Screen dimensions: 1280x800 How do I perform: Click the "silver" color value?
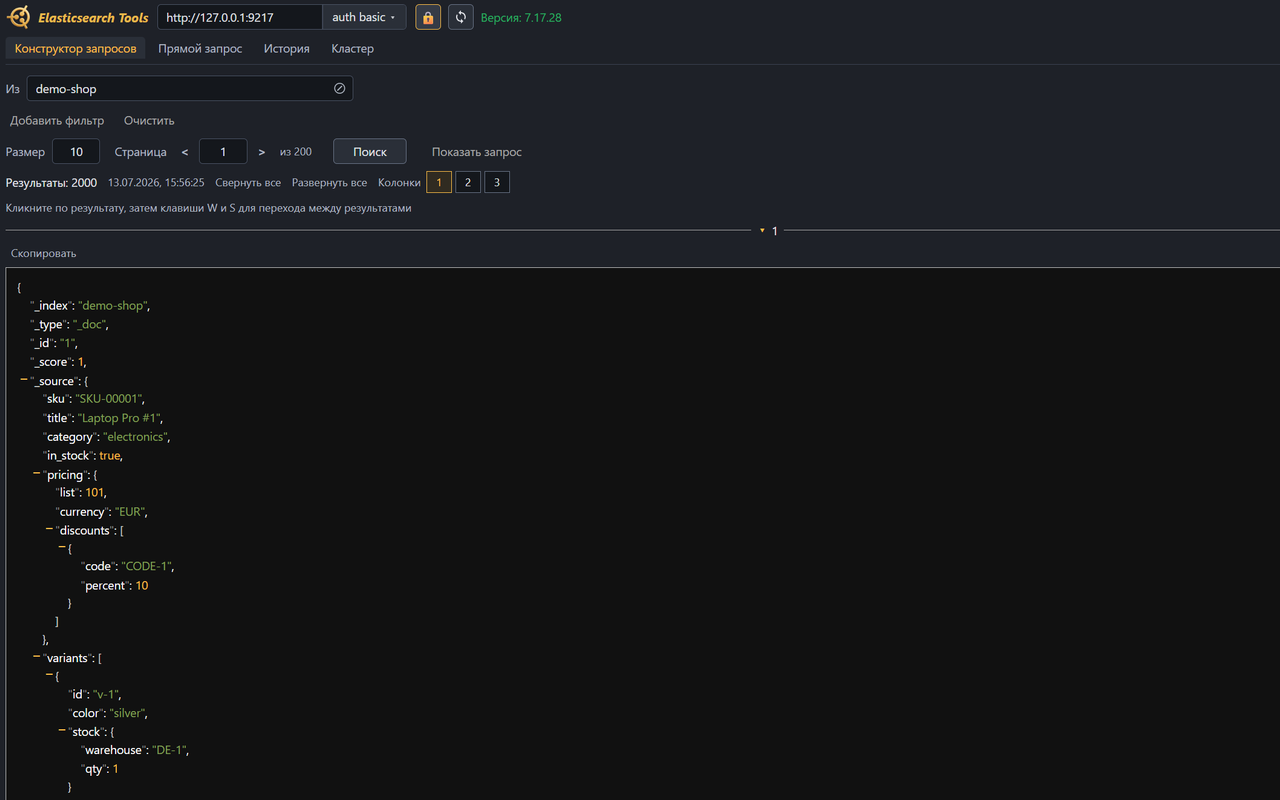(126, 713)
